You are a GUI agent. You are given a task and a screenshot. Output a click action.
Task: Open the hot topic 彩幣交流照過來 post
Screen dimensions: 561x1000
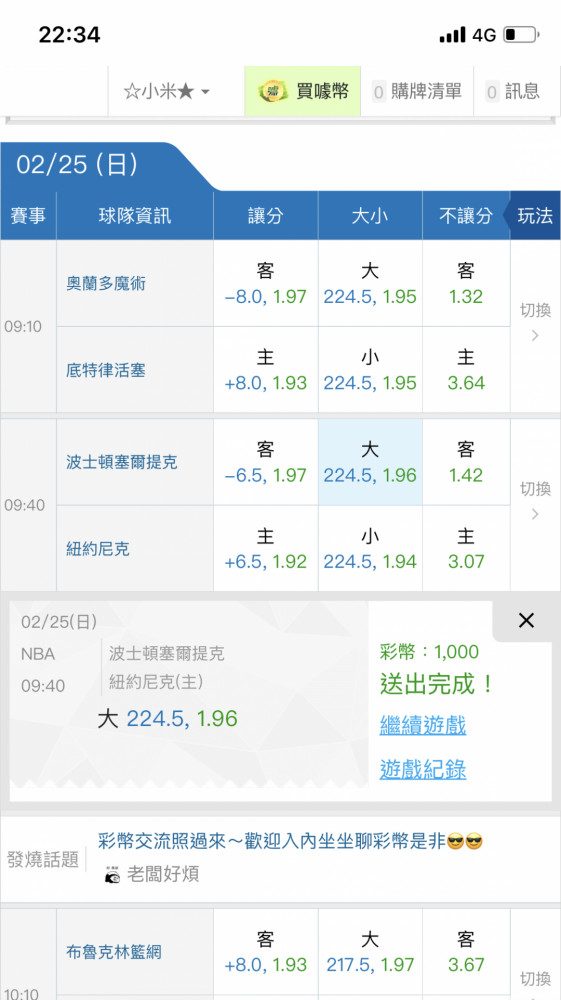(290, 841)
